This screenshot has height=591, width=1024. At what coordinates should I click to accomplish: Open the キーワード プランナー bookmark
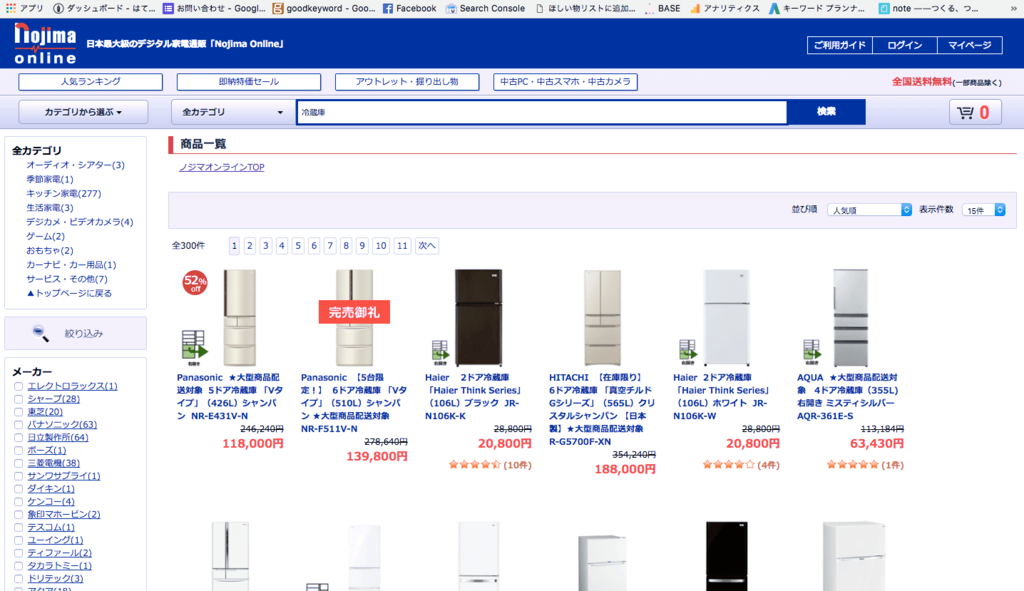817,8
